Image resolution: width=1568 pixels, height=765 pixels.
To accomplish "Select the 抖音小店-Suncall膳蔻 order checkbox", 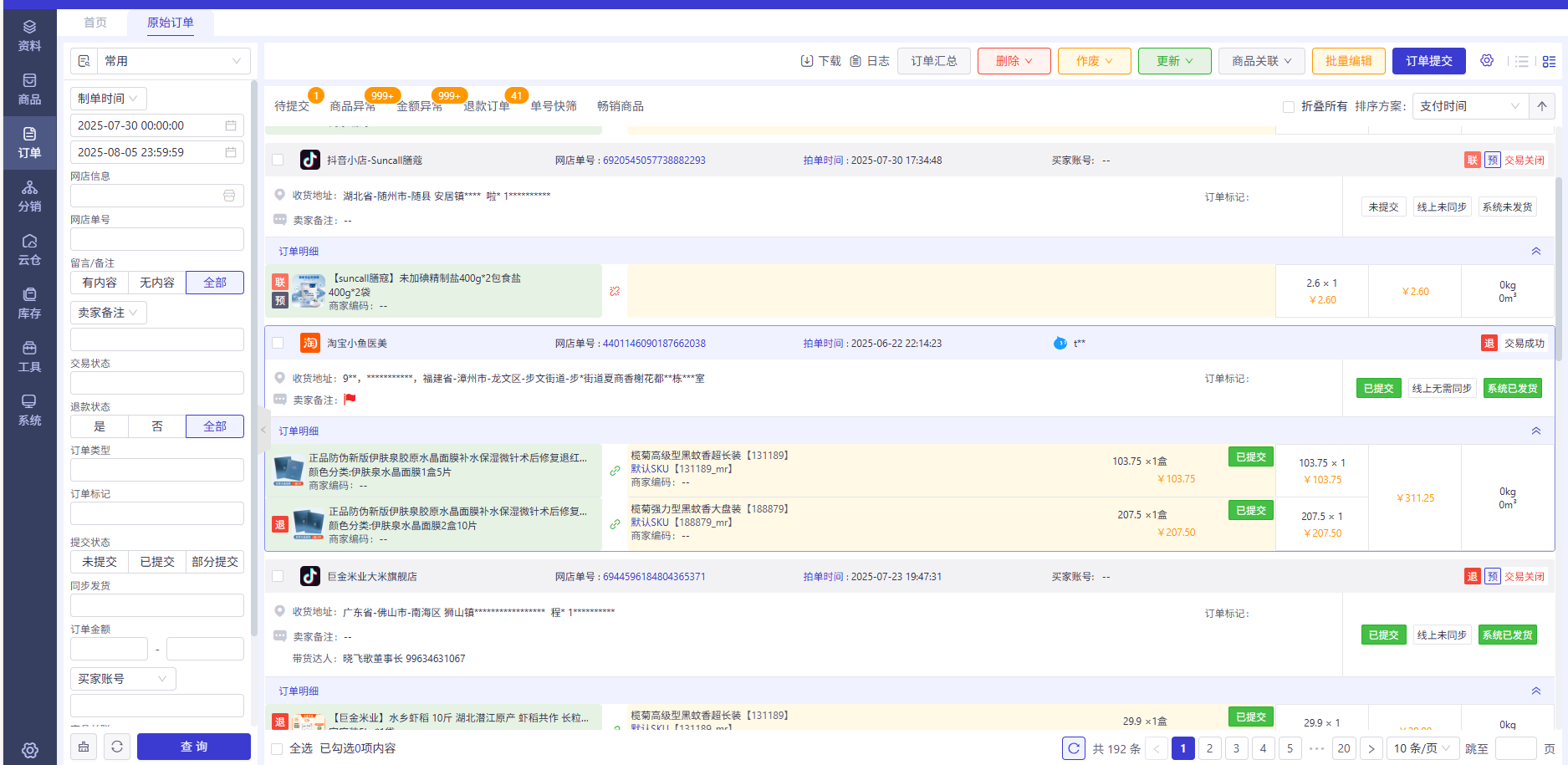I will click(x=278, y=160).
